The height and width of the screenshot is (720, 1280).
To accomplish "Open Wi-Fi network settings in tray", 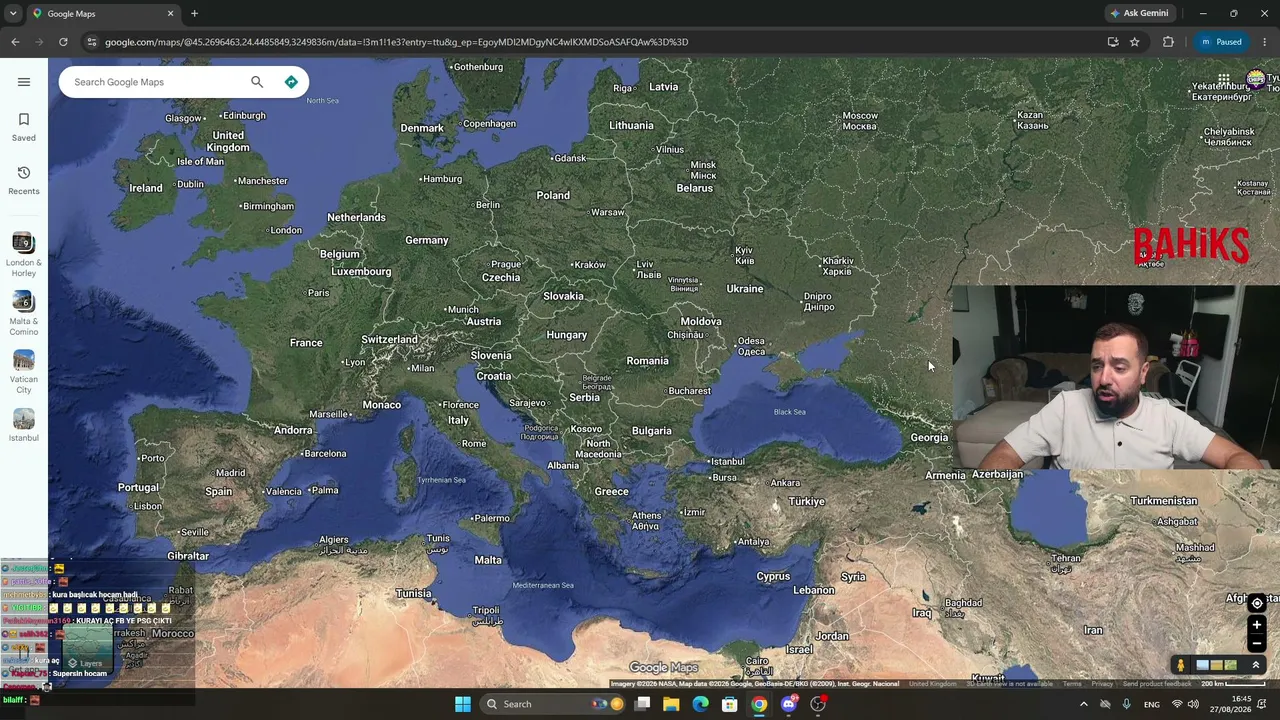I will point(1177,704).
